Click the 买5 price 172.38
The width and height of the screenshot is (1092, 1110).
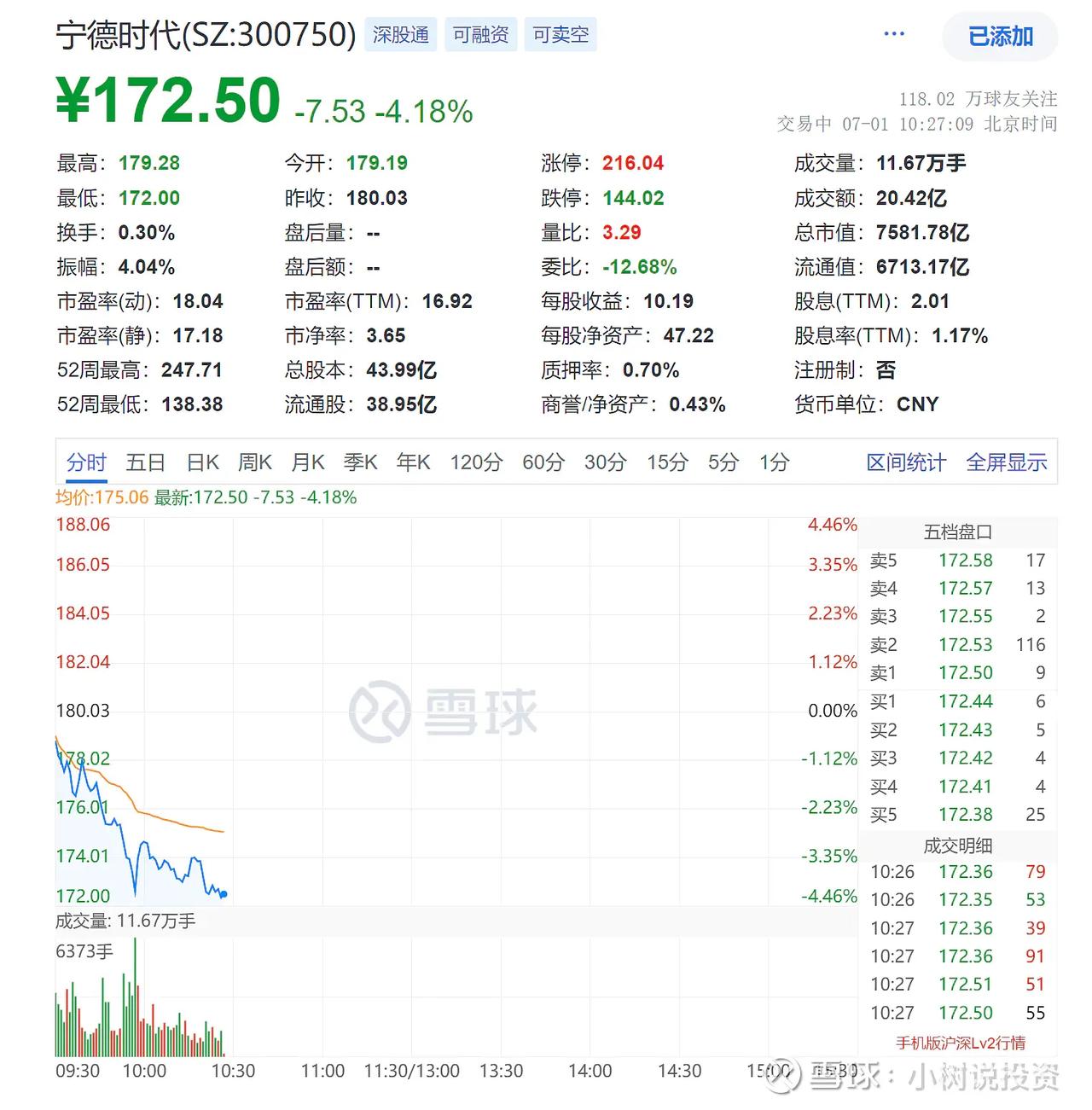966,815
